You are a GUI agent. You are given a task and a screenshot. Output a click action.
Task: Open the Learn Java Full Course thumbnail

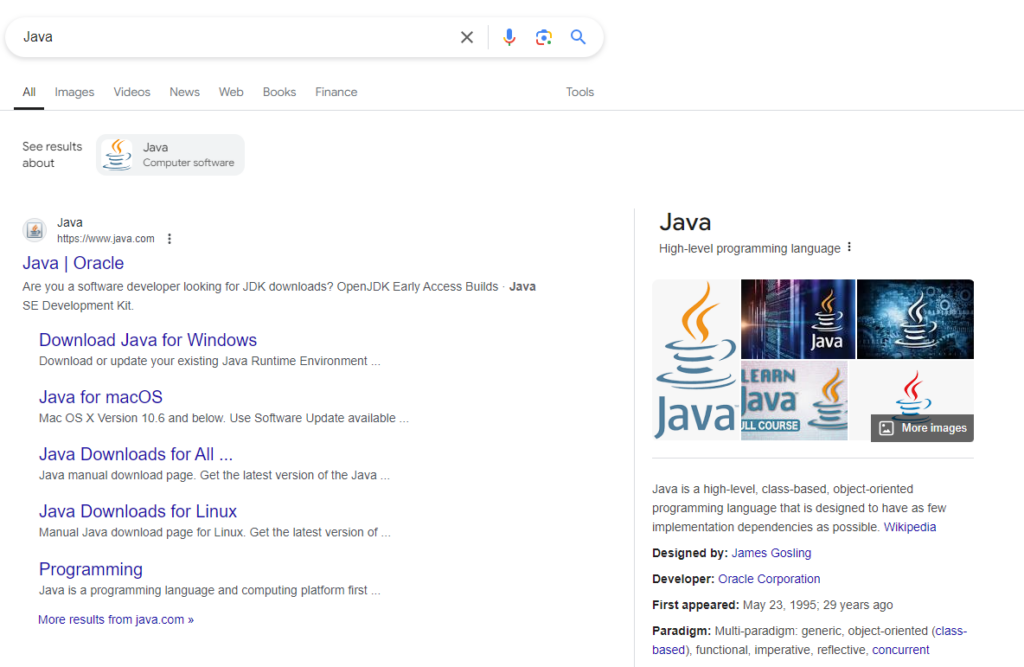(x=794, y=400)
